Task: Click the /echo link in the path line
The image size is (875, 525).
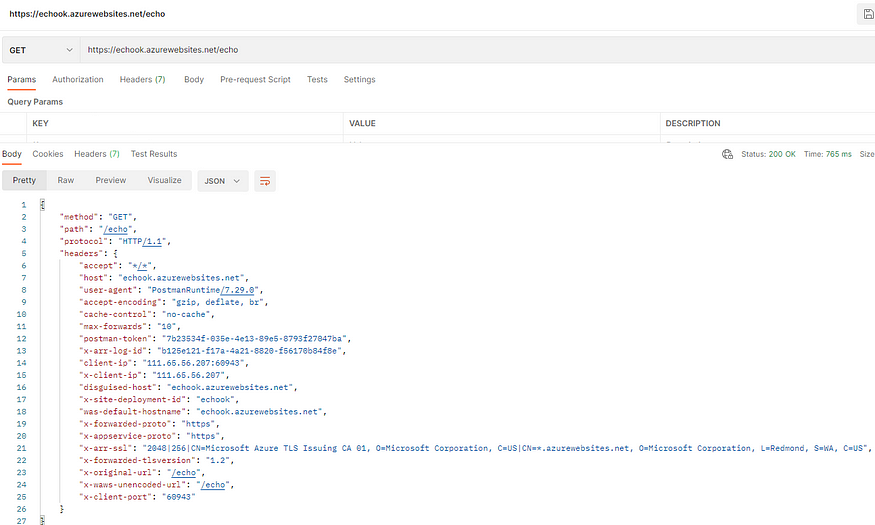Action: (x=116, y=229)
